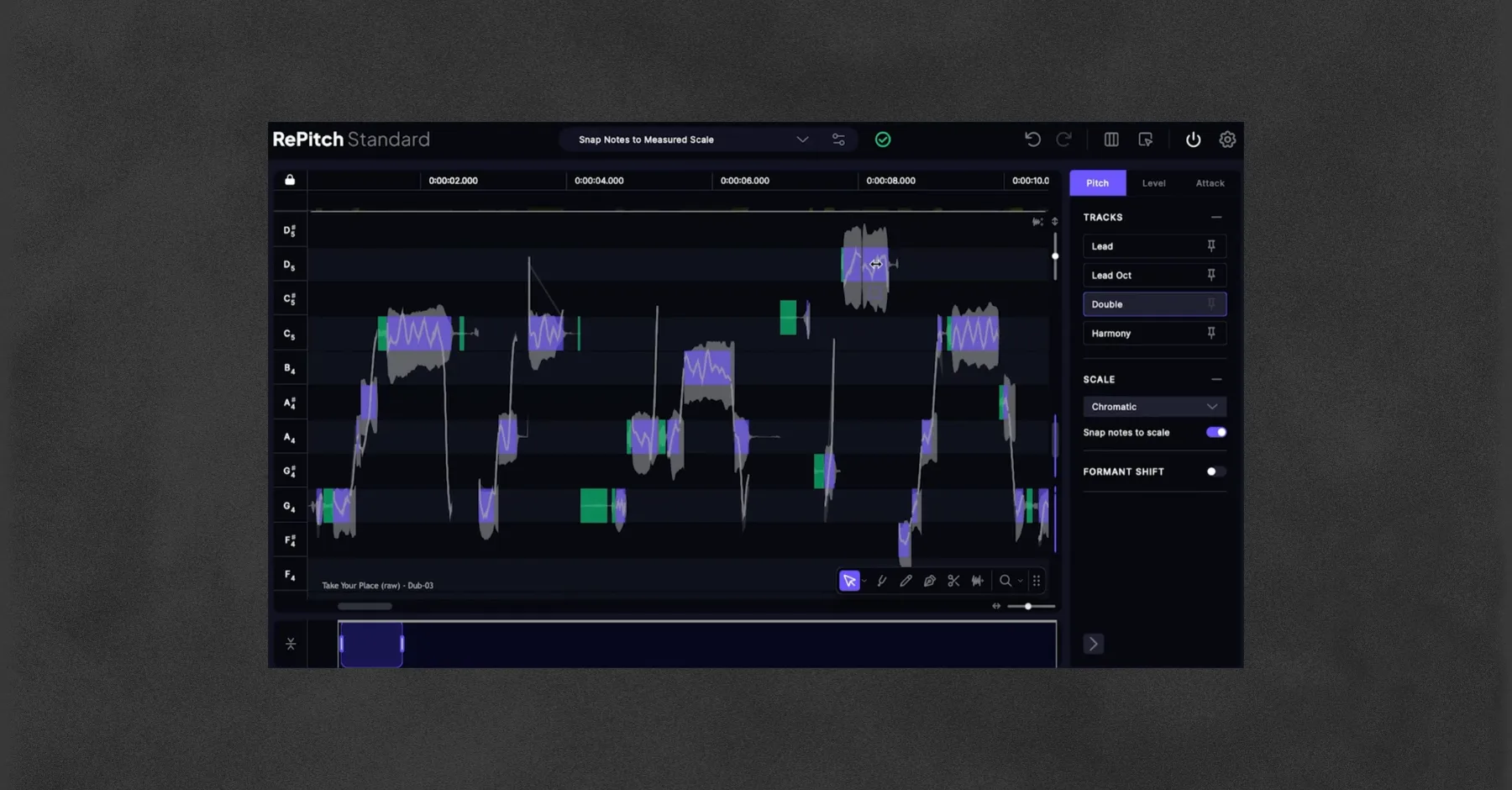1512x790 pixels.
Task: Collapse the Tracks section
Action: [x=1216, y=218]
